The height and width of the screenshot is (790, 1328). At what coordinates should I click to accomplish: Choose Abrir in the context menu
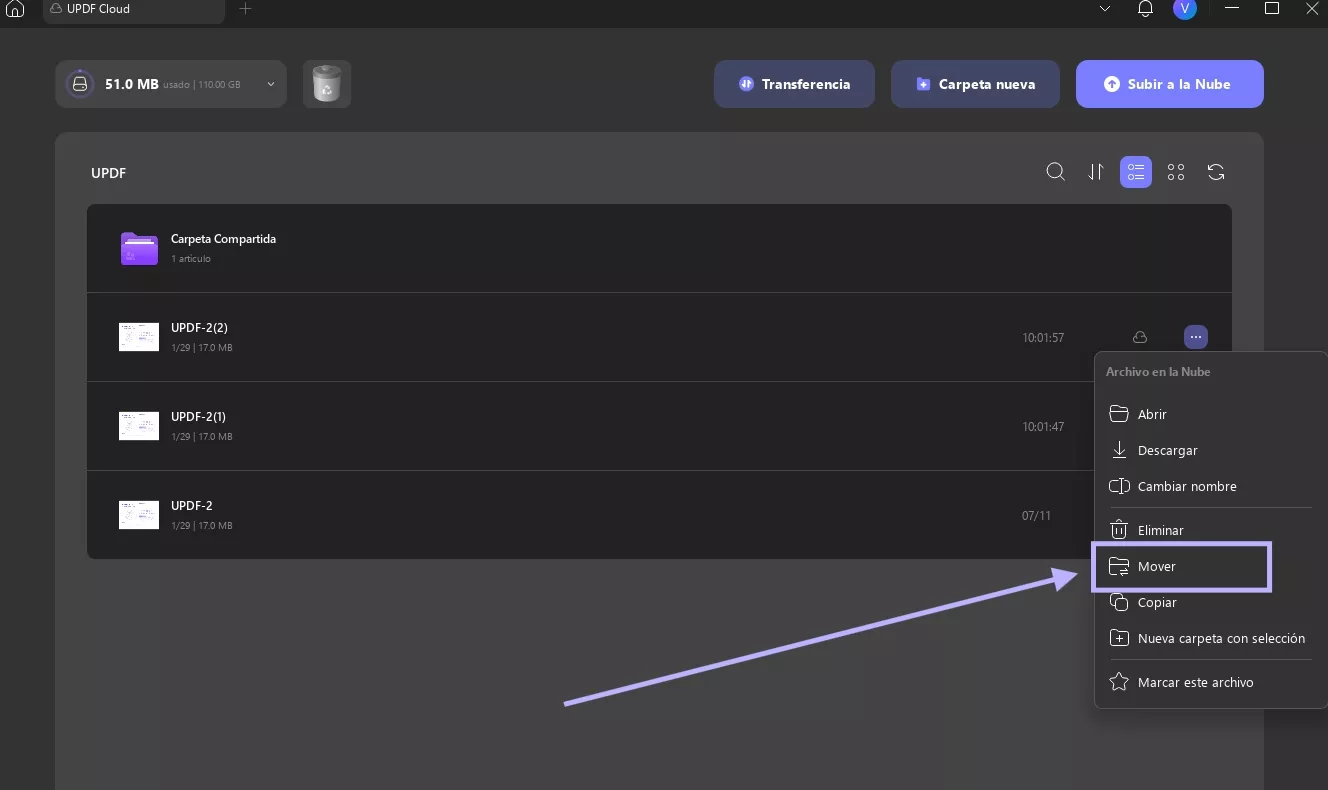(1210, 414)
